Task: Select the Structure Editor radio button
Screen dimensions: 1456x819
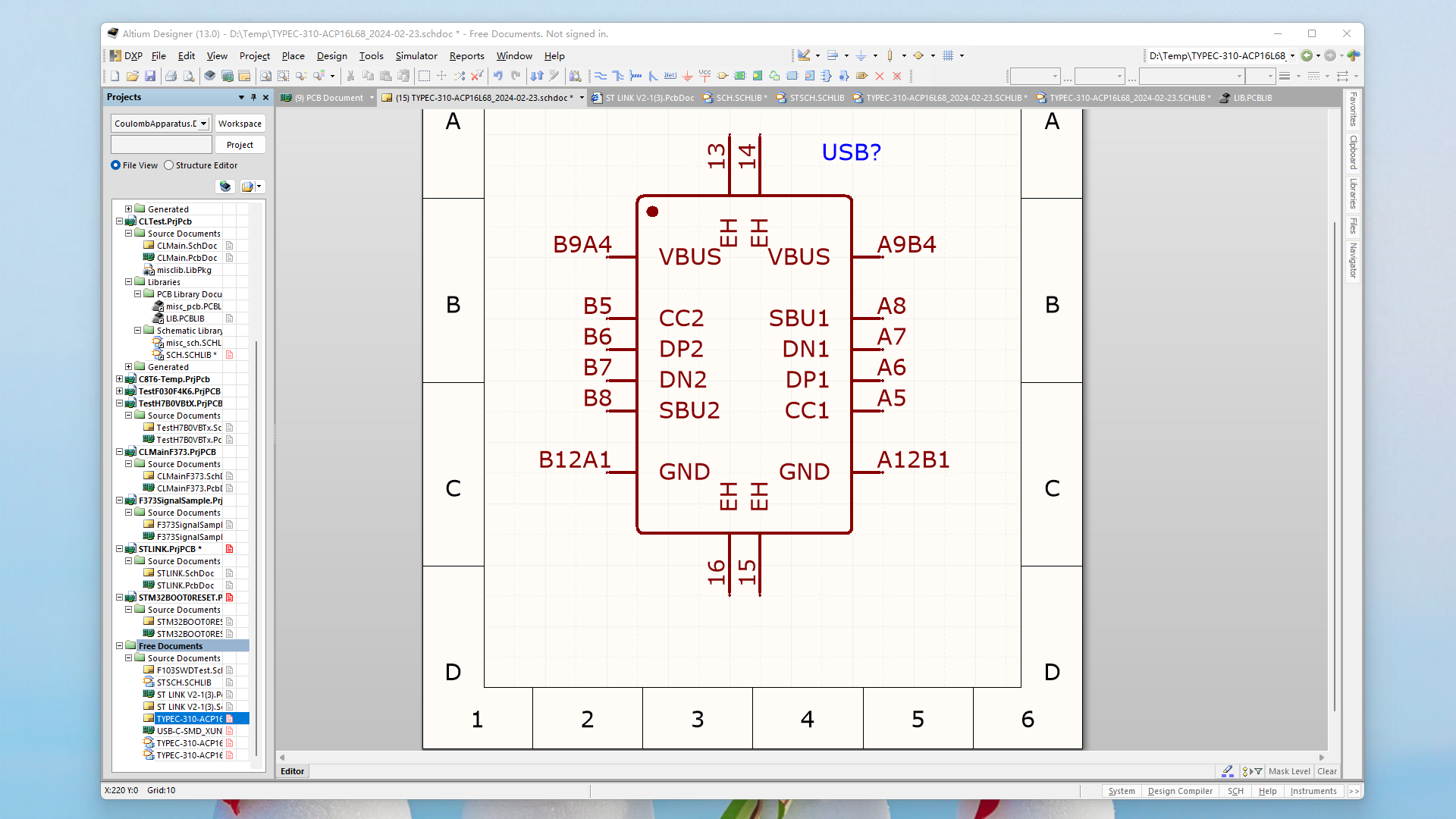Action: click(169, 165)
